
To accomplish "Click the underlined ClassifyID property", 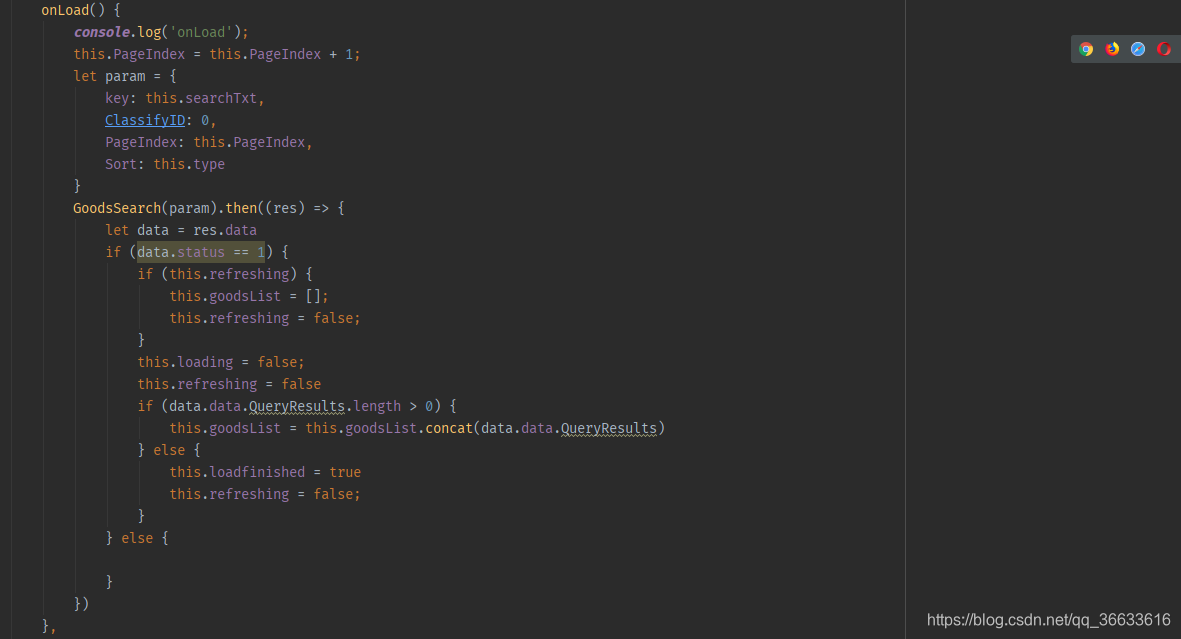I will coord(145,121).
